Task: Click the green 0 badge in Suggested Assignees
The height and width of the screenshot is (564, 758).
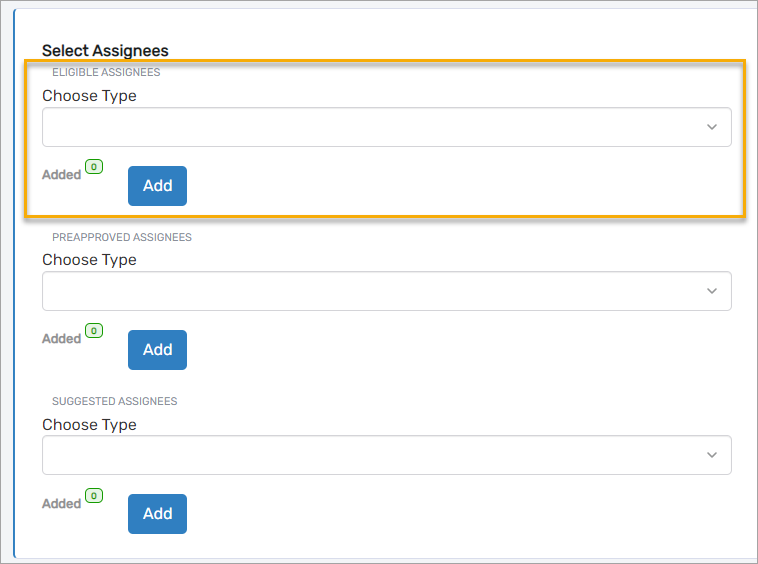Action: tap(94, 495)
